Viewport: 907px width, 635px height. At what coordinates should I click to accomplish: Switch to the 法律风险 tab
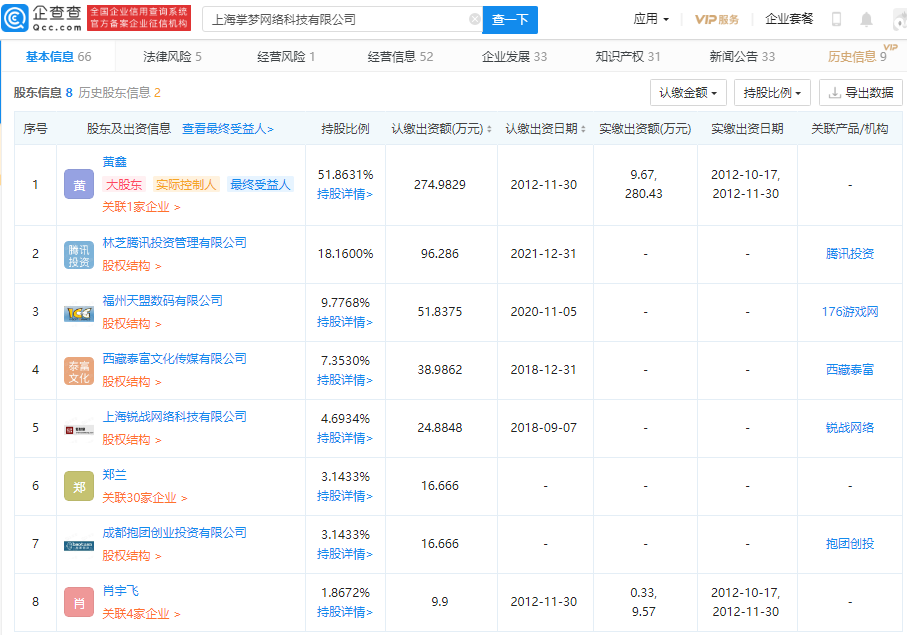point(172,57)
